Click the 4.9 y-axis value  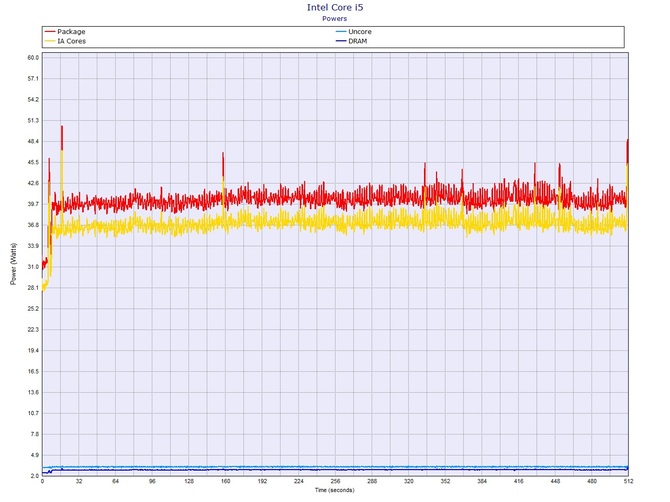34,455
